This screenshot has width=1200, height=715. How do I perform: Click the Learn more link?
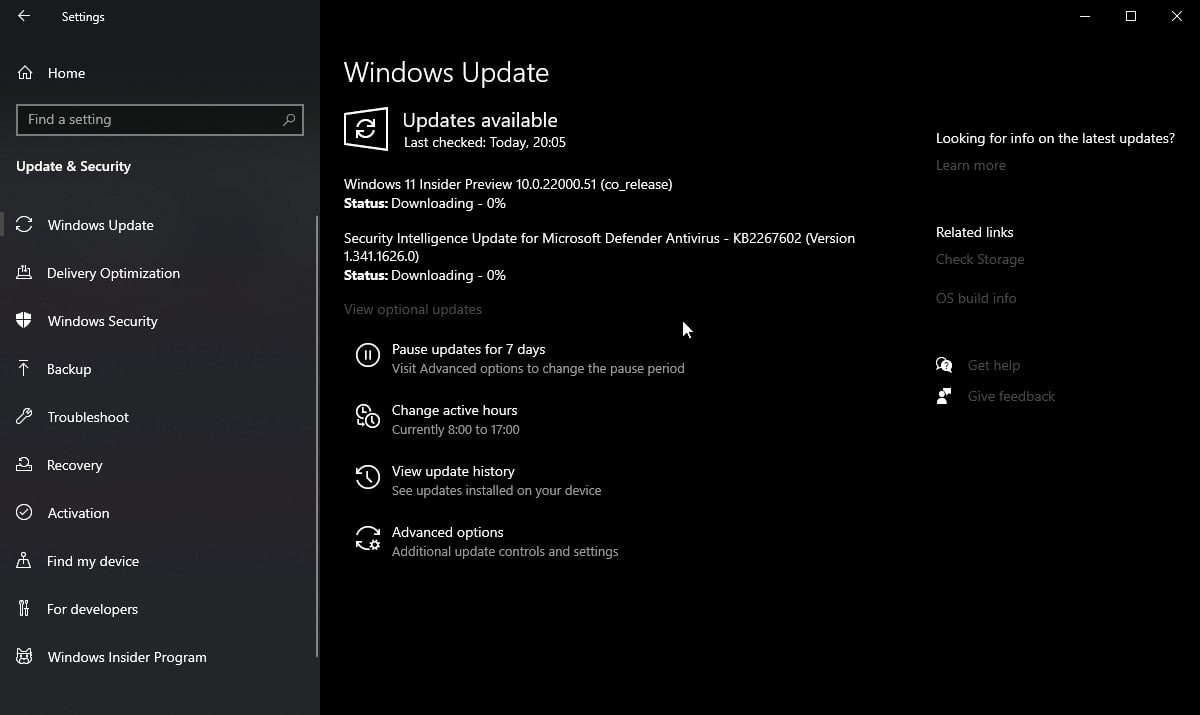[x=971, y=165]
